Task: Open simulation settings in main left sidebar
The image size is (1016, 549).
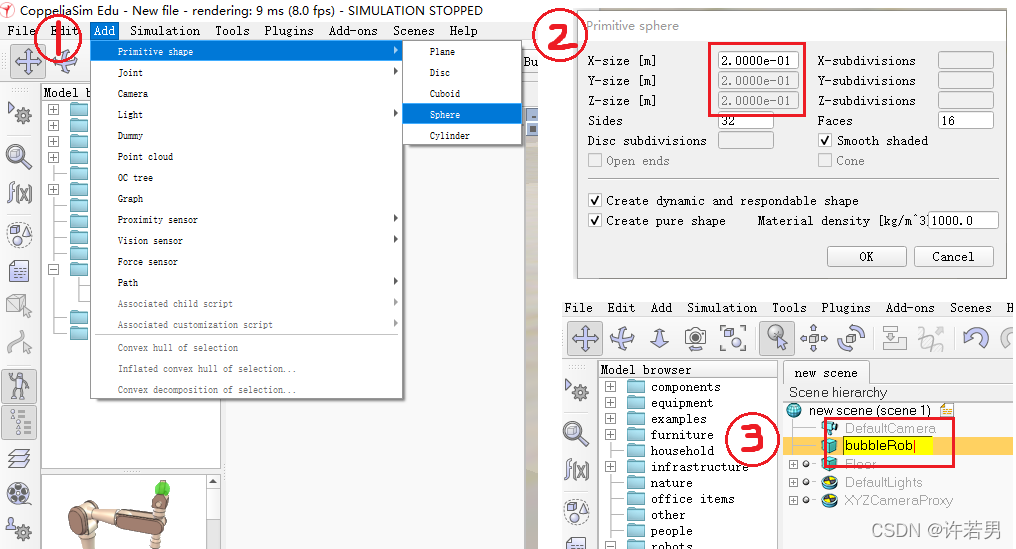Action: point(20,113)
